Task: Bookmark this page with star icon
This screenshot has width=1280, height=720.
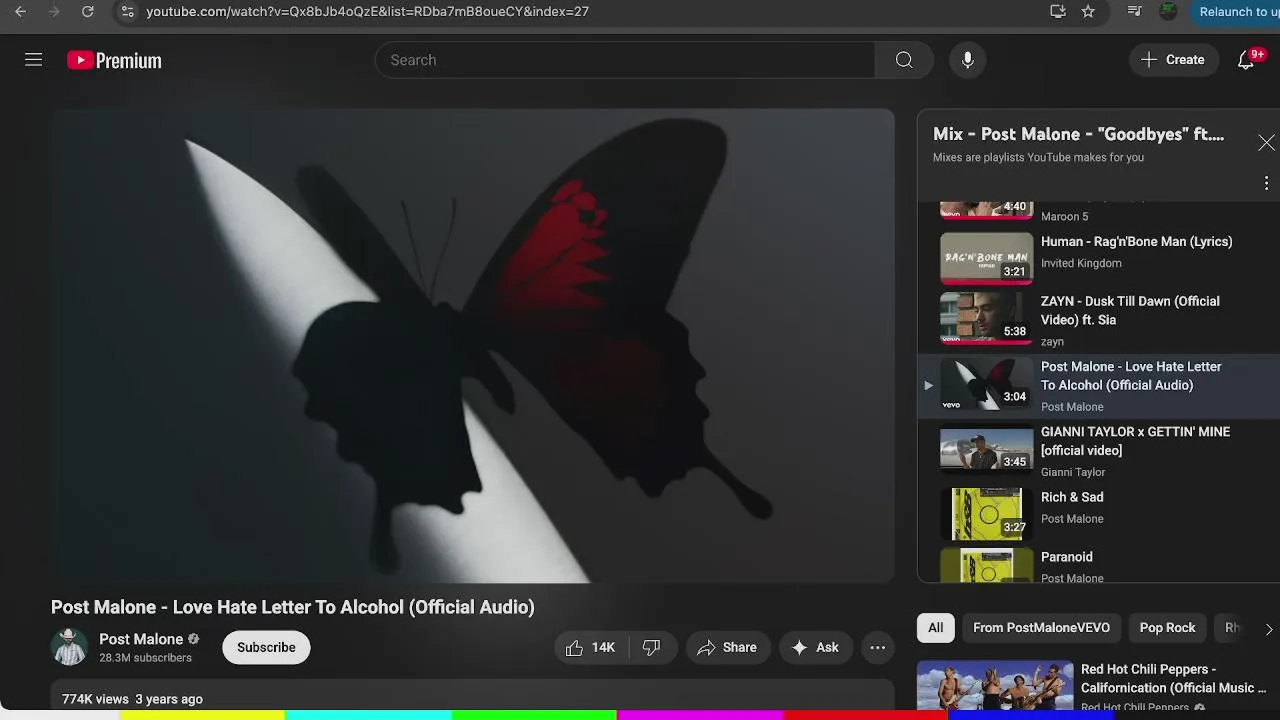Action: pos(1088,12)
